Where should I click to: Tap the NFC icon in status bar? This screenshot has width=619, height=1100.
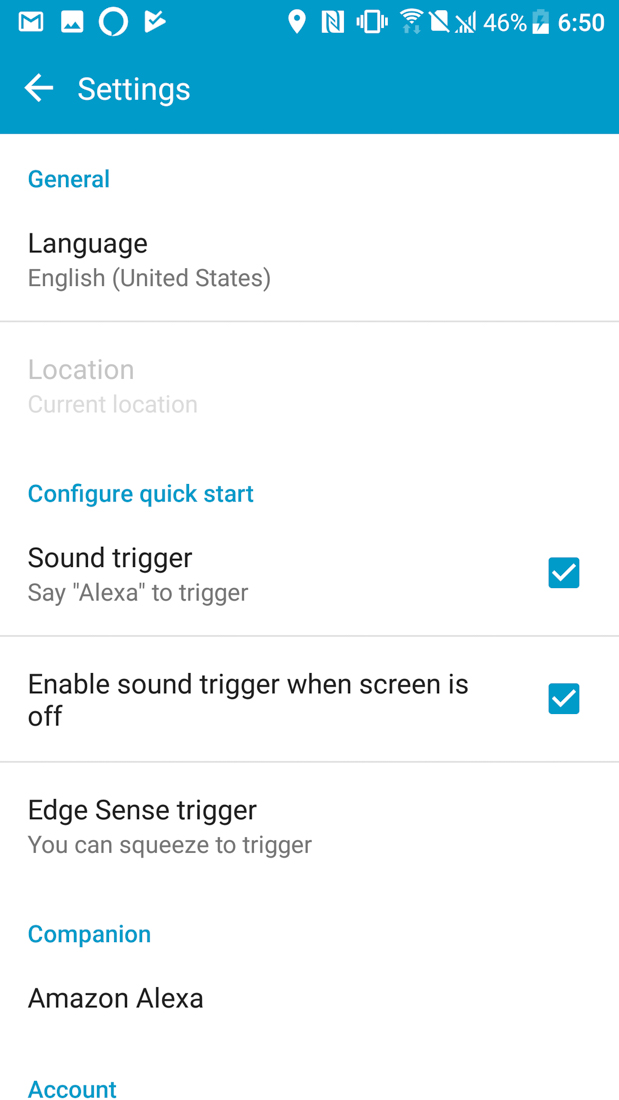(x=332, y=22)
